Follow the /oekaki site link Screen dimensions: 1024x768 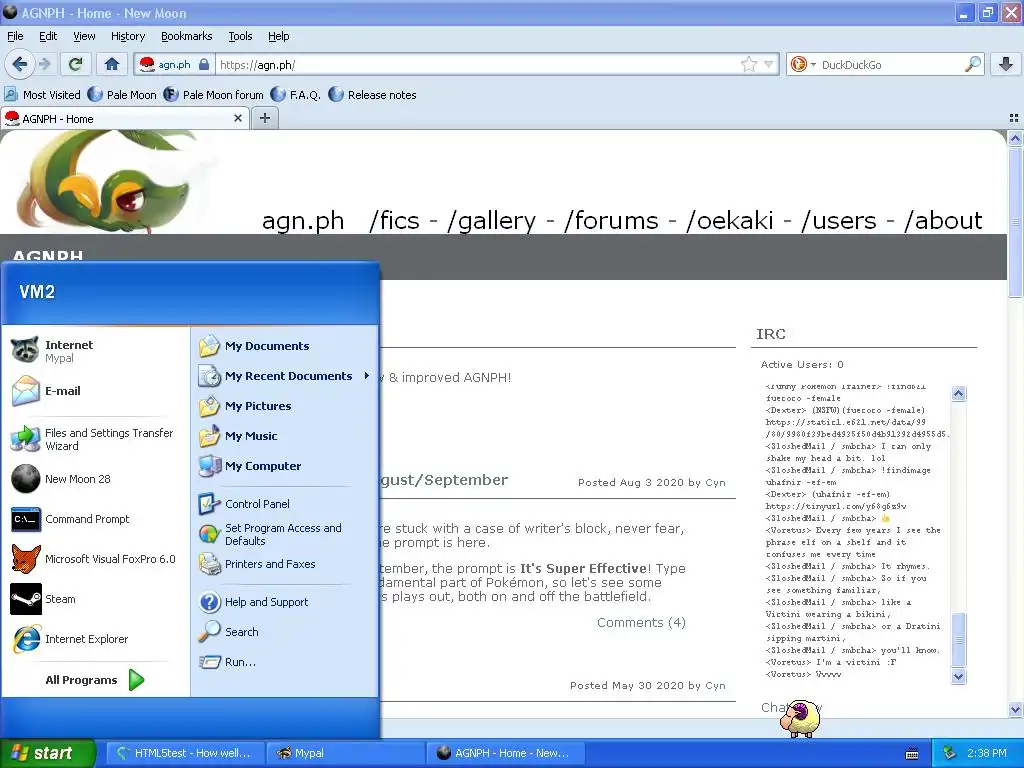coord(729,221)
